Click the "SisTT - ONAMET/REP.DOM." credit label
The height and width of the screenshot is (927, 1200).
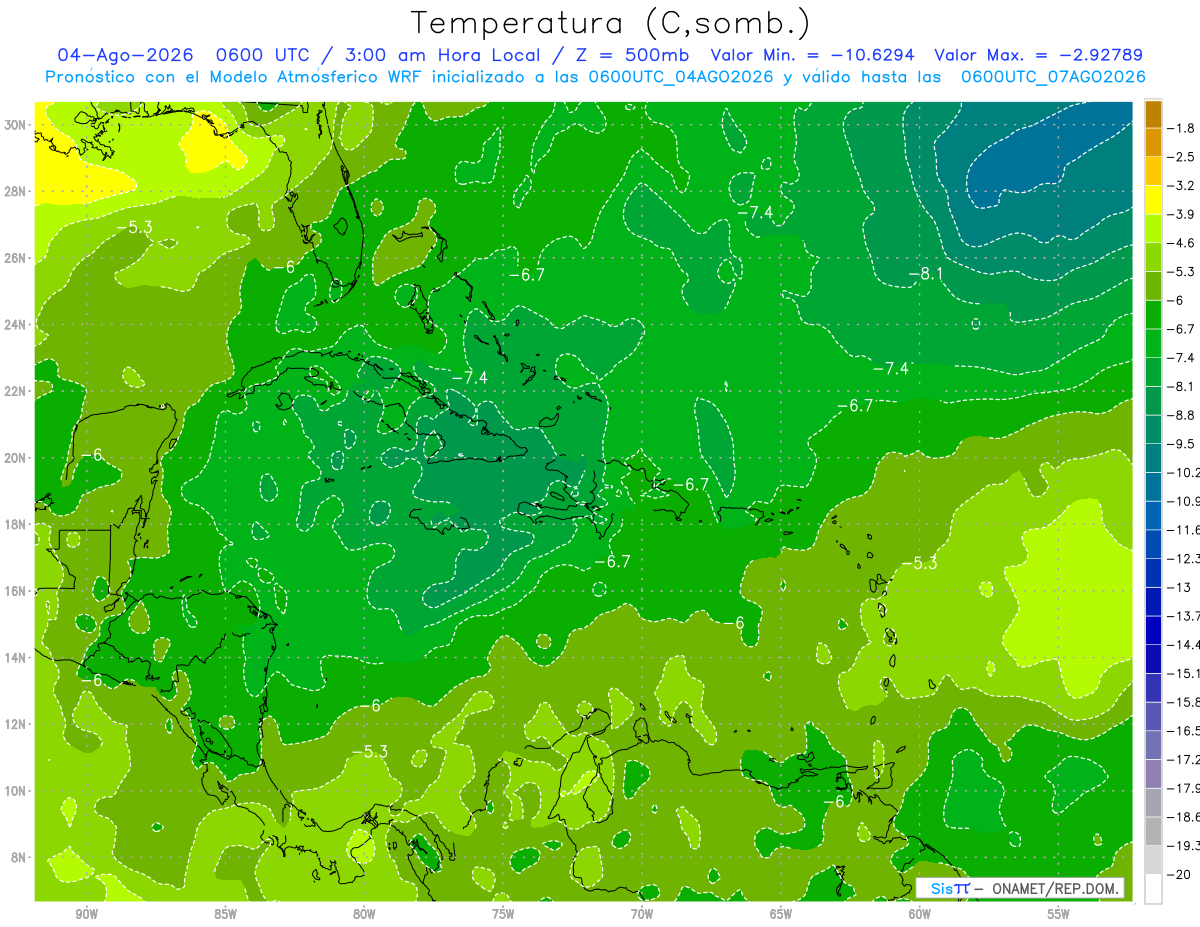(1019, 888)
